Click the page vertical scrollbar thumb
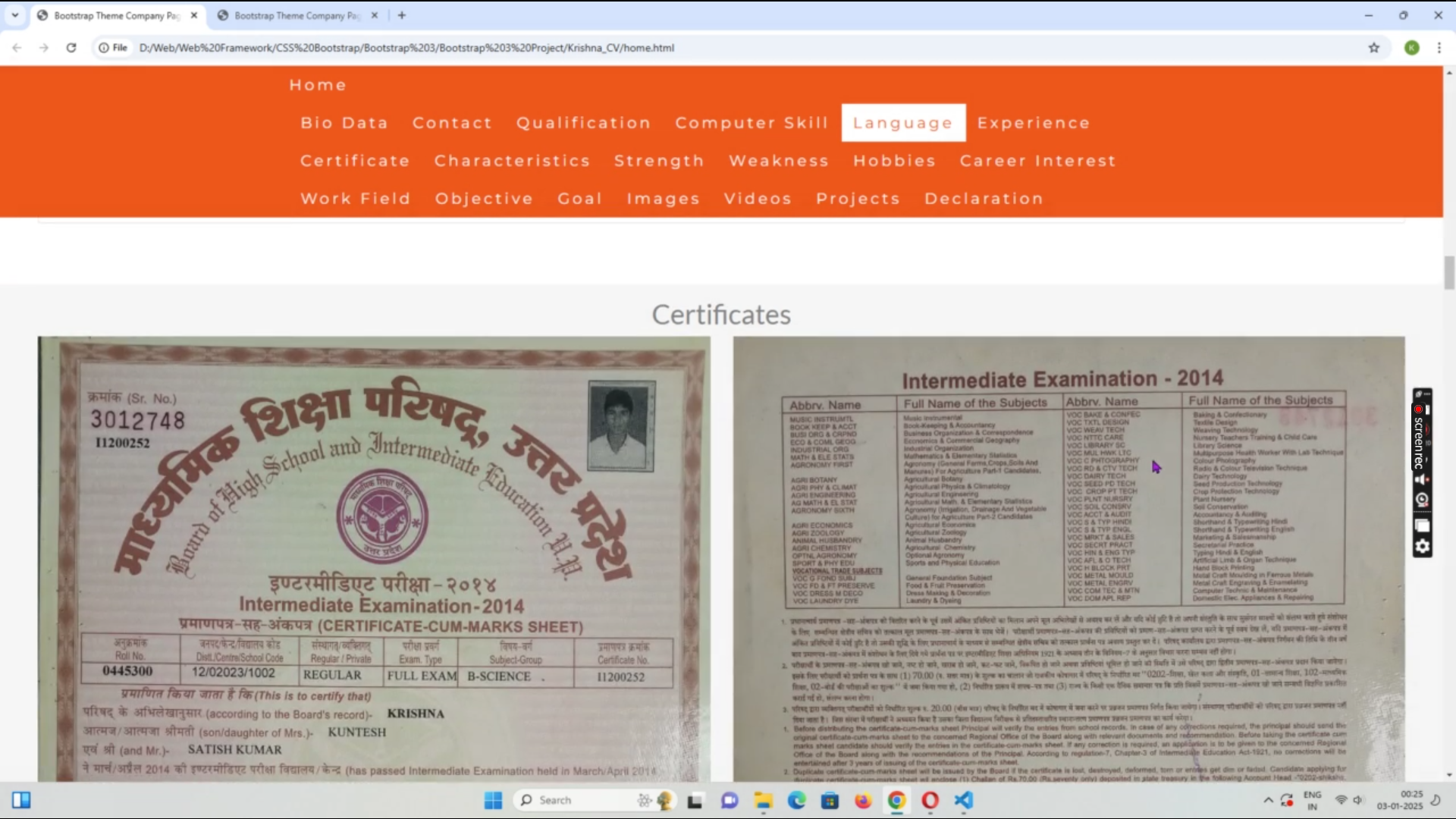Image resolution: width=1456 pixels, height=819 pixels. tap(1449, 273)
